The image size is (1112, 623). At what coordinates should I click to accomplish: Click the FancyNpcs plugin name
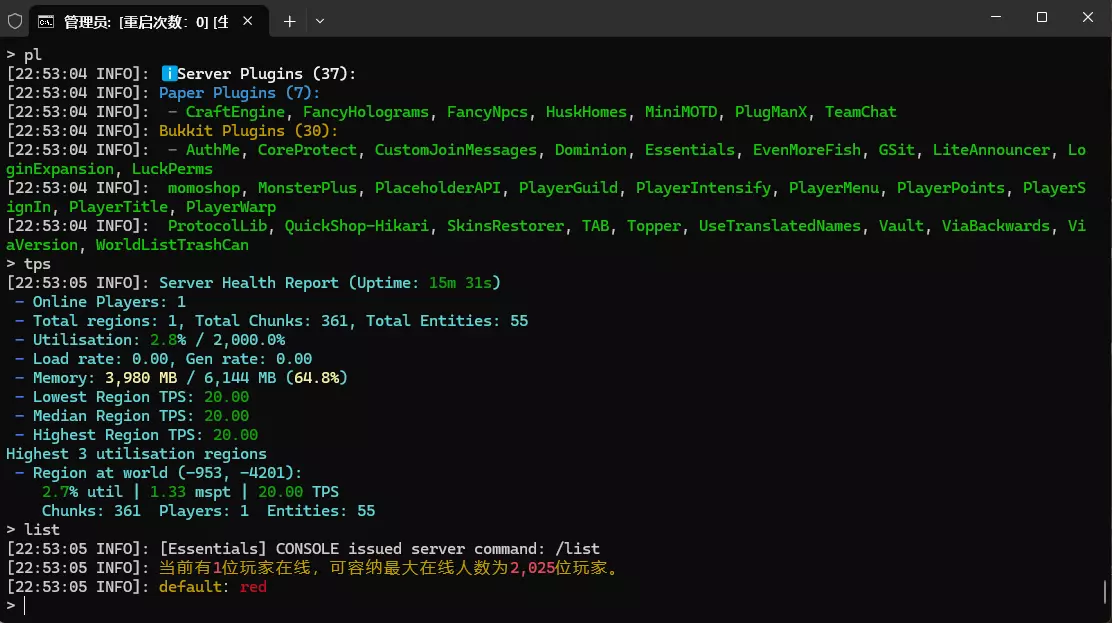[487, 112]
